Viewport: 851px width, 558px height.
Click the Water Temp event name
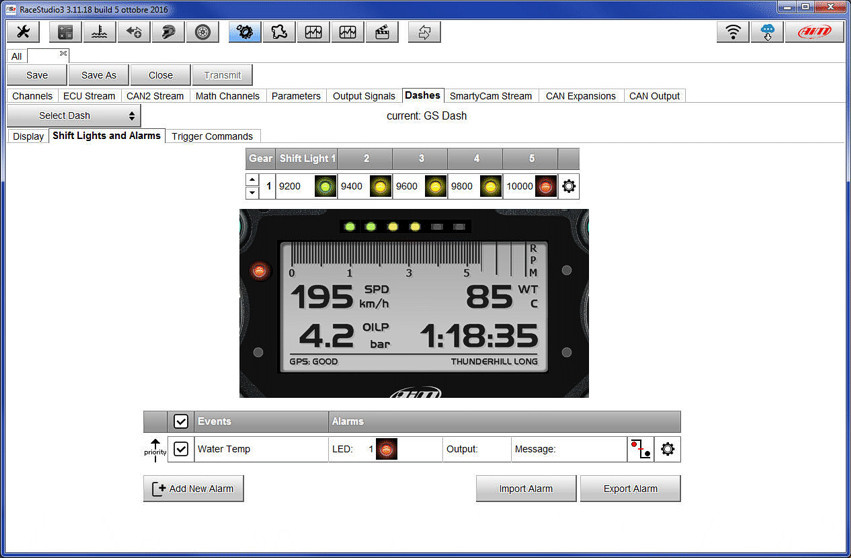click(224, 449)
